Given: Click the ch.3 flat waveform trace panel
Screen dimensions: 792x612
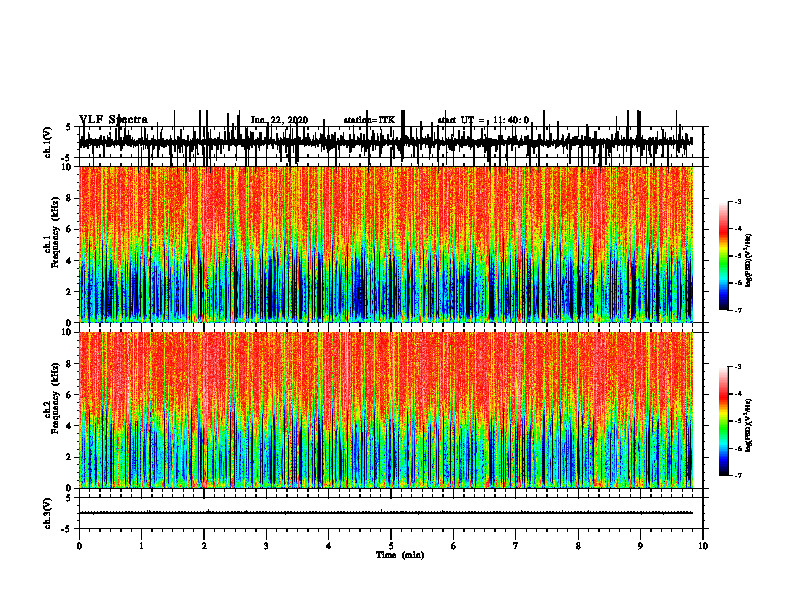Looking at the screenshot, I should click(x=390, y=513).
